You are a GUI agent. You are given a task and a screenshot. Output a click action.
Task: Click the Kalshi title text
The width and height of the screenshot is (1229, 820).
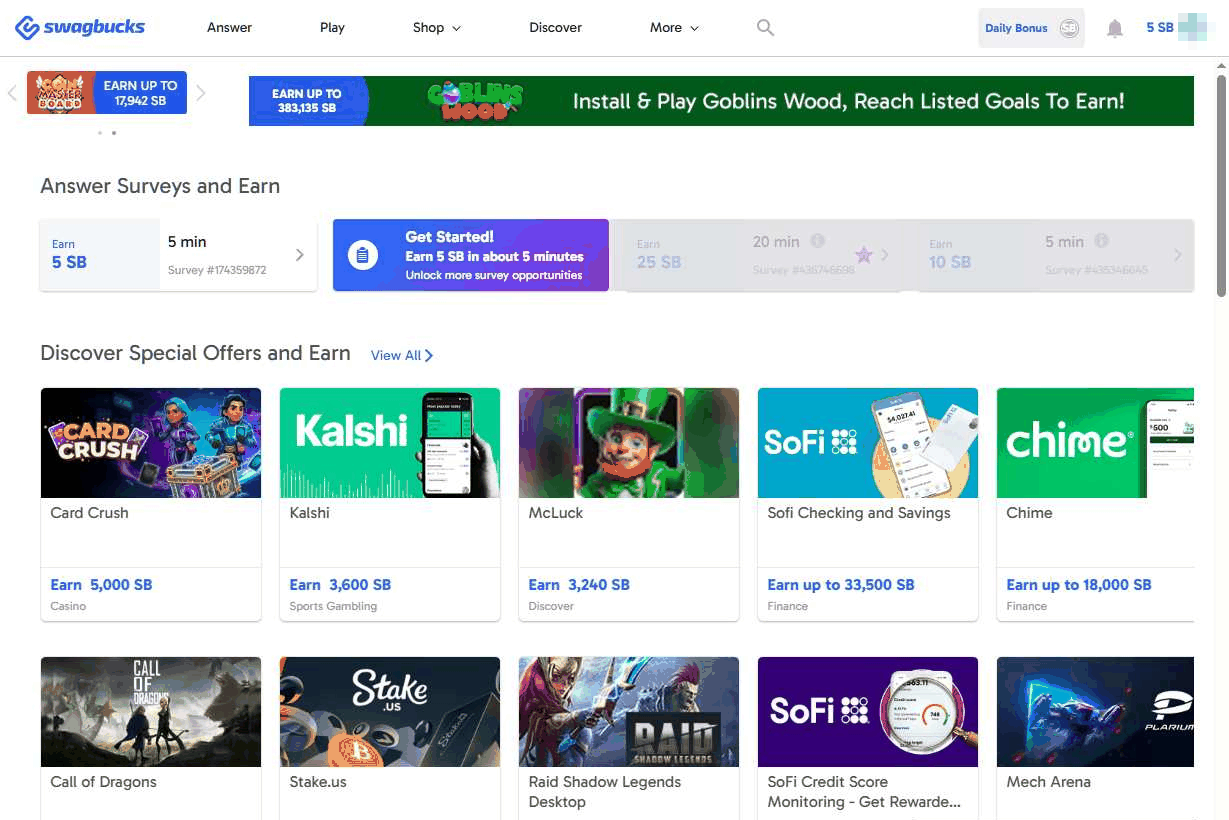click(309, 513)
